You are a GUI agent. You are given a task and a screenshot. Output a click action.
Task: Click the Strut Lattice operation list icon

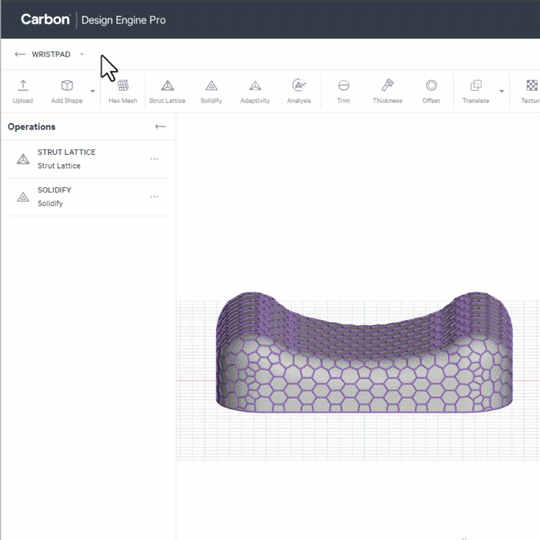23,159
